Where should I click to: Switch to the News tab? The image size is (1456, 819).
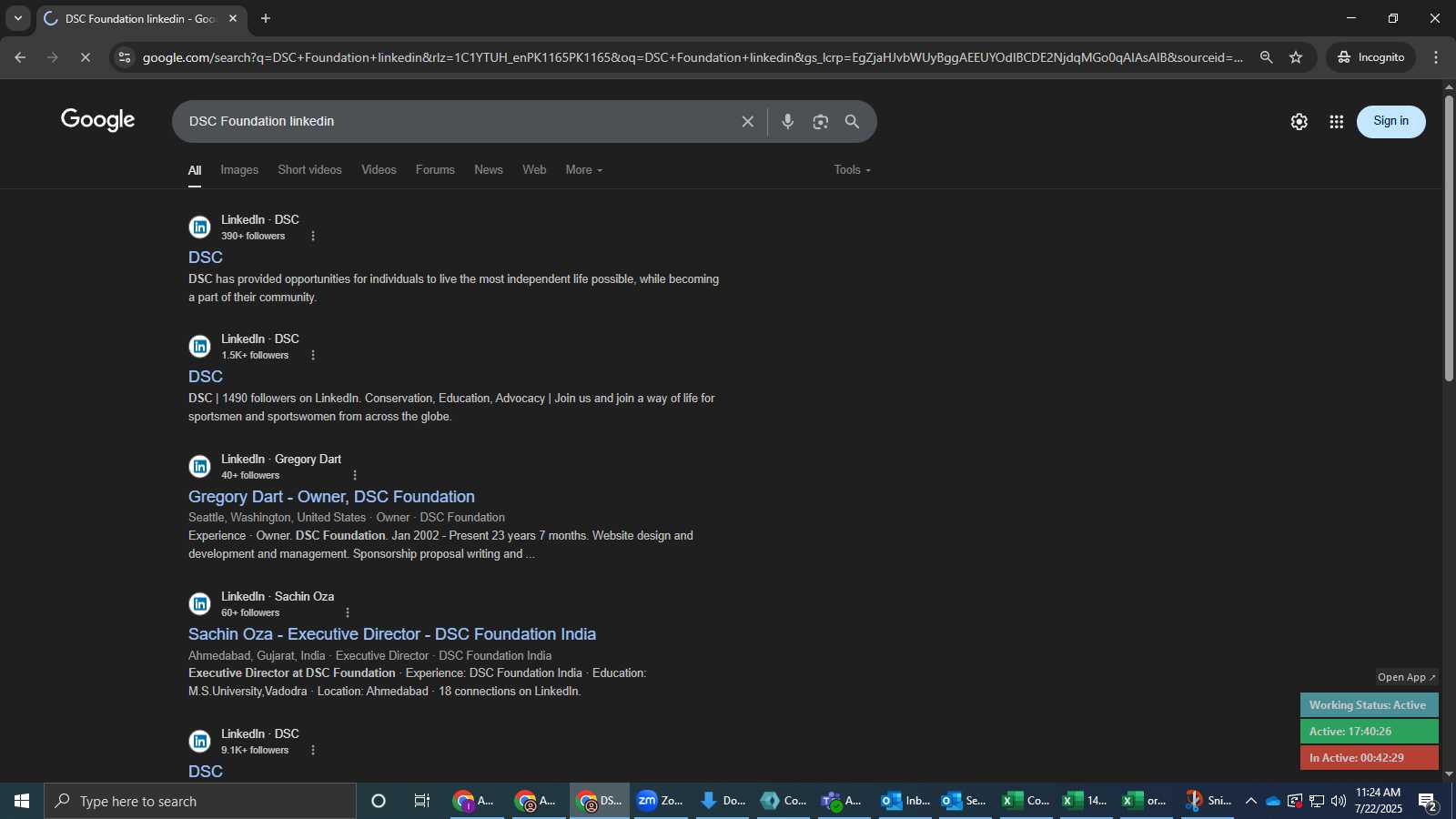[x=489, y=170]
